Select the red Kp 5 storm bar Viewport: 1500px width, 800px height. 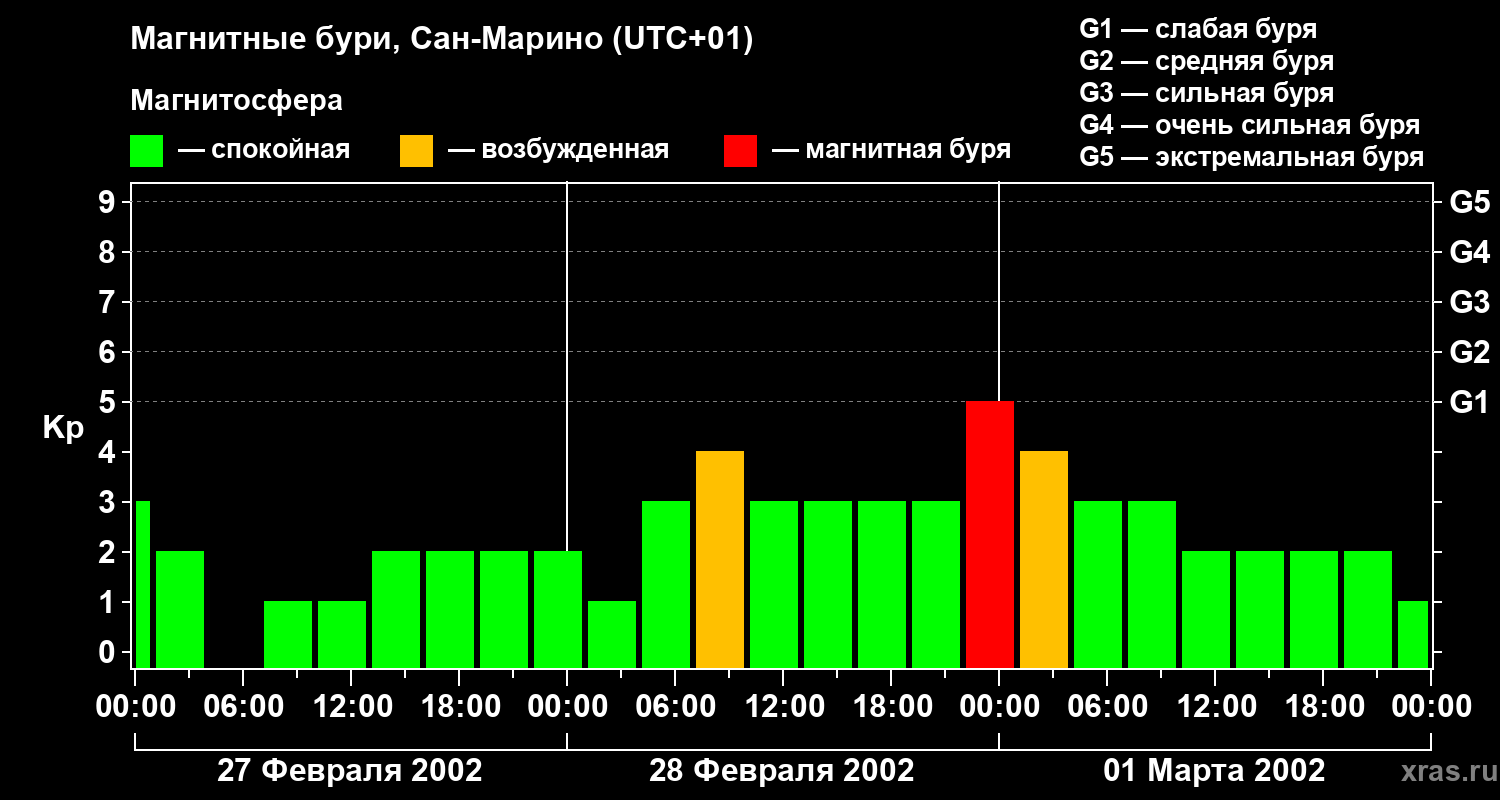(990, 534)
